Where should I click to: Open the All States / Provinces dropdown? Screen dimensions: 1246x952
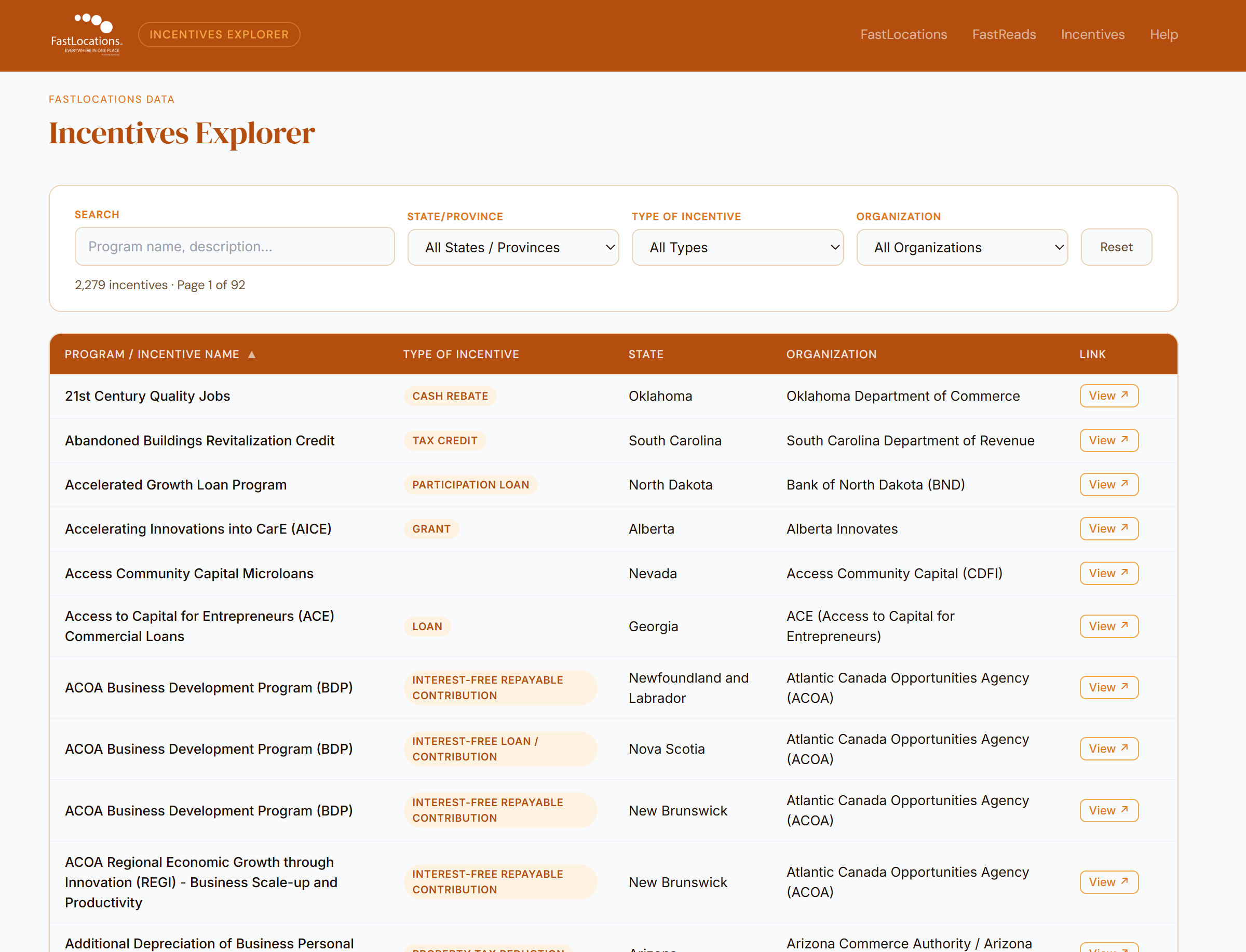coord(513,248)
